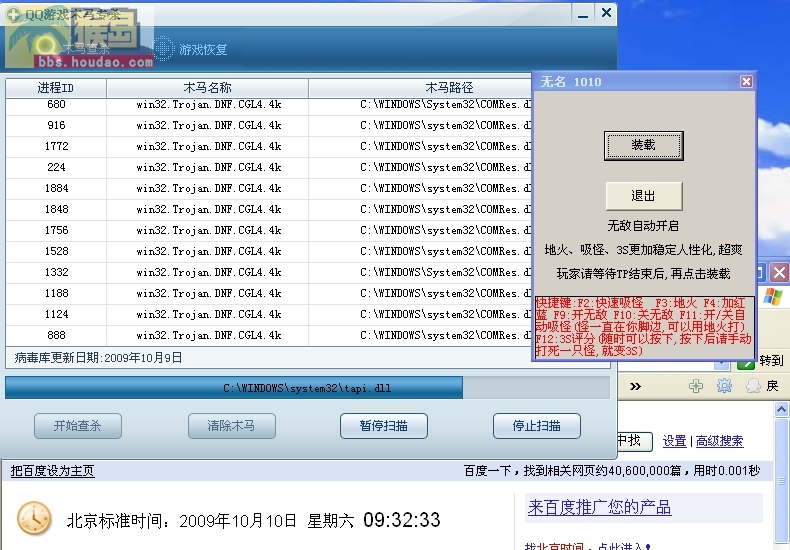Select process ID 1772 row

(268, 147)
